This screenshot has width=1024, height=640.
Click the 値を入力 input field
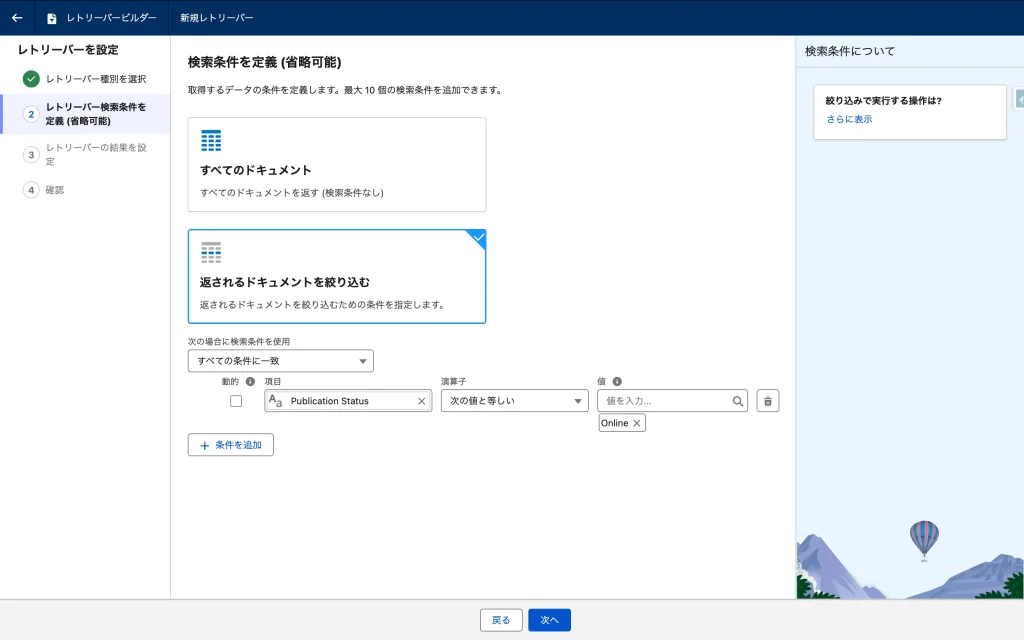[664, 401]
